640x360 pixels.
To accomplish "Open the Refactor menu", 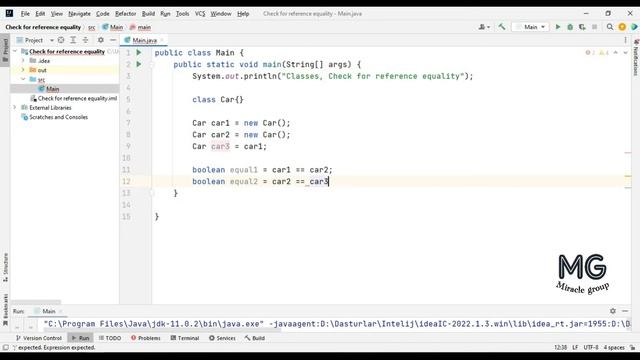I will coord(125,13).
